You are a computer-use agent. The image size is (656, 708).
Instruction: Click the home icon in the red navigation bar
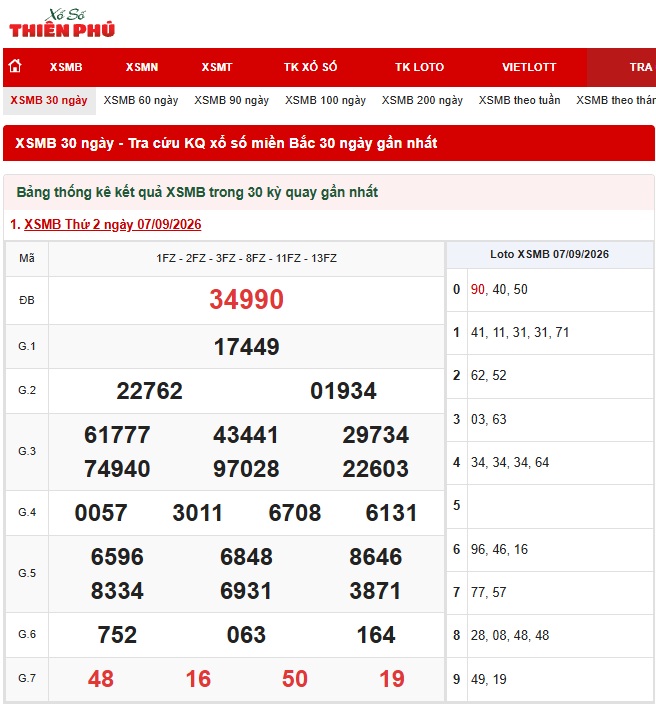point(15,66)
